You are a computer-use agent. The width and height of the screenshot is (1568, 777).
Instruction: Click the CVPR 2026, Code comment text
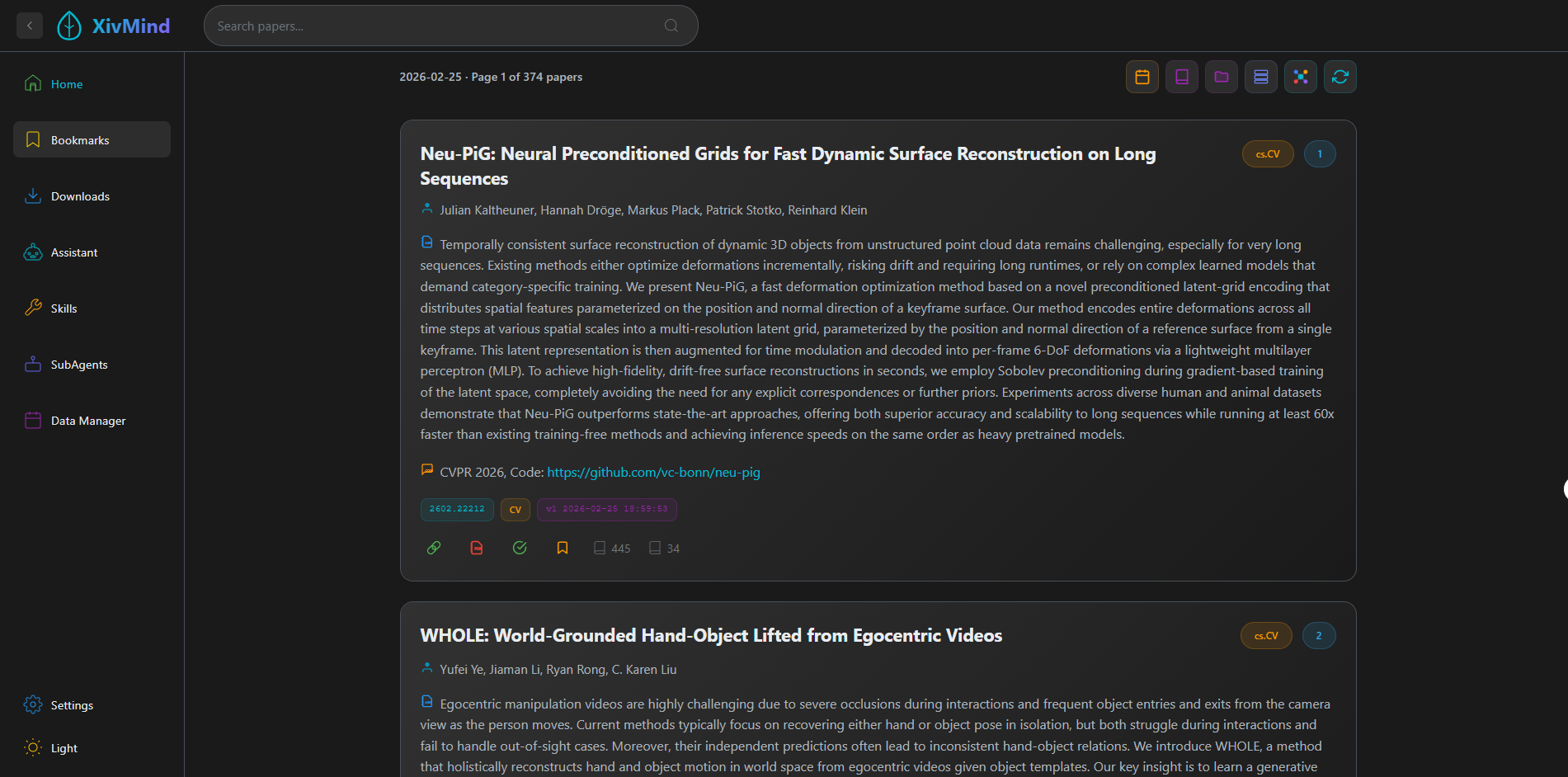[492, 473]
